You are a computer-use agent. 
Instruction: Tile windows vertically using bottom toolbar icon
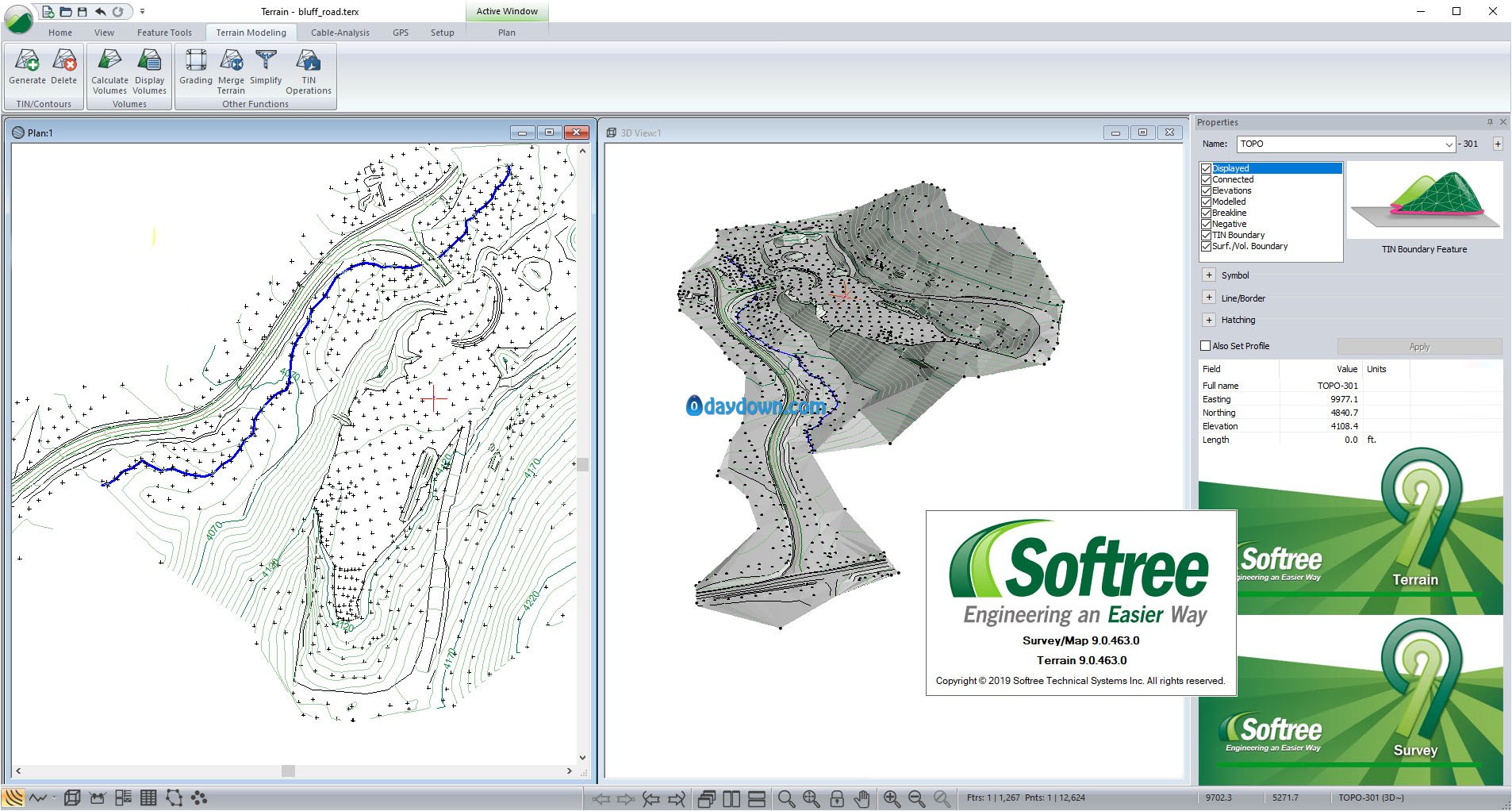click(731, 799)
